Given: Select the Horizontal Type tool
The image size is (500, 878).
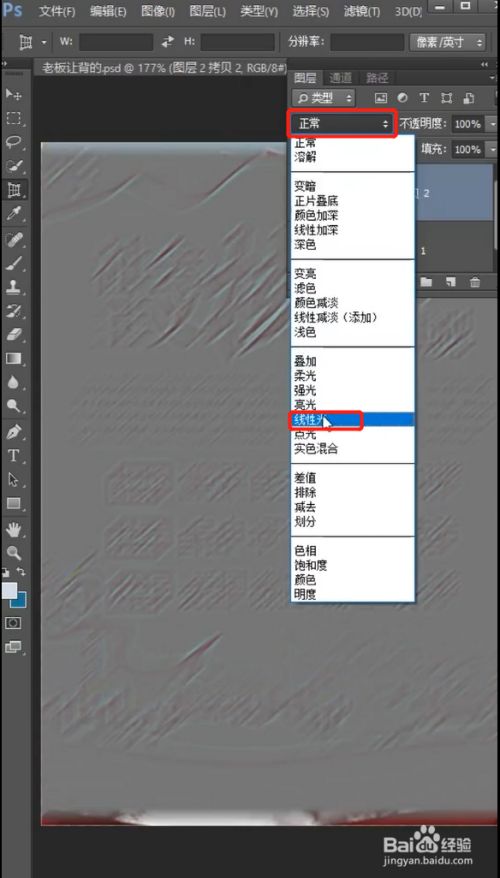Looking at the screenshot, I should (x=13, y=456).
